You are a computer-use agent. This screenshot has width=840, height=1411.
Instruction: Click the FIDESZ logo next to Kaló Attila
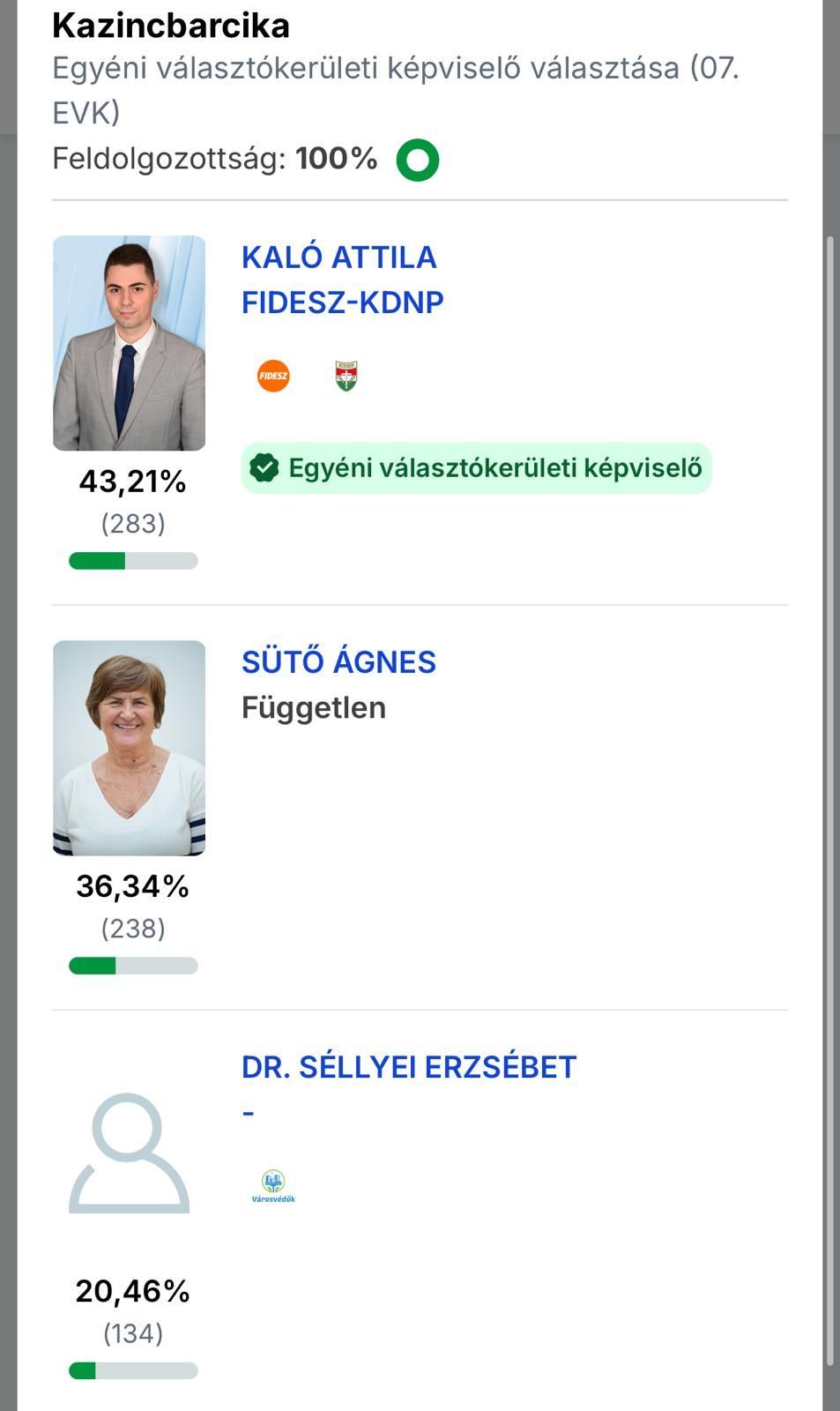272,375
